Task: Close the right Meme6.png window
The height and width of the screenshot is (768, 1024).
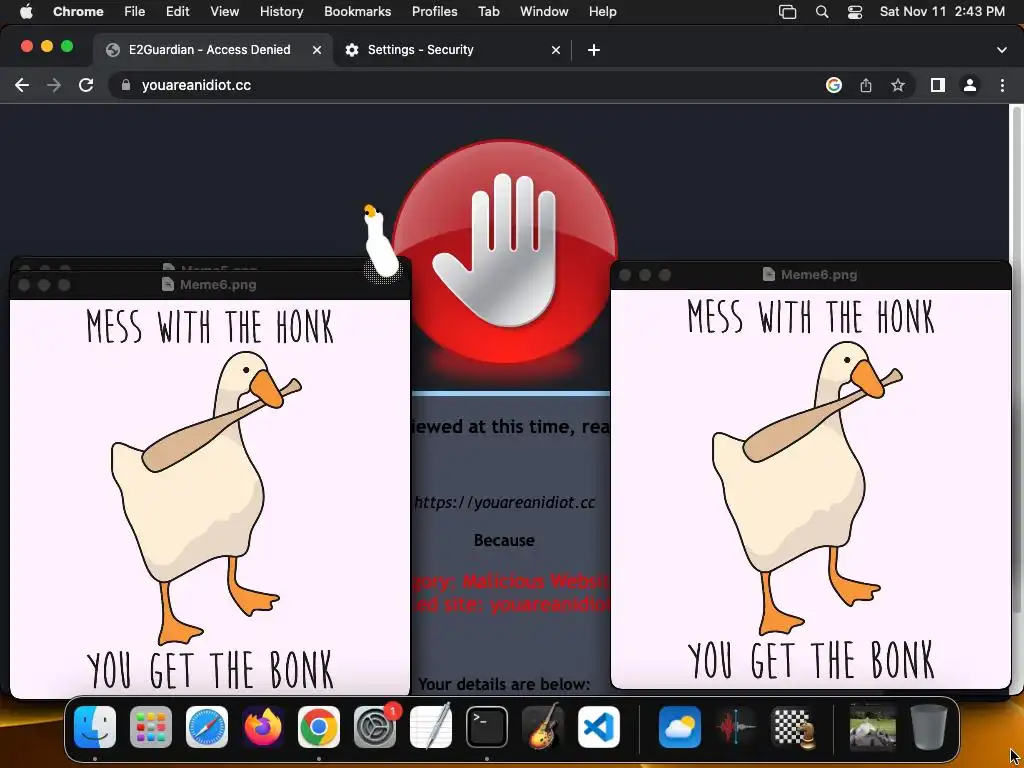Action: 625,275
